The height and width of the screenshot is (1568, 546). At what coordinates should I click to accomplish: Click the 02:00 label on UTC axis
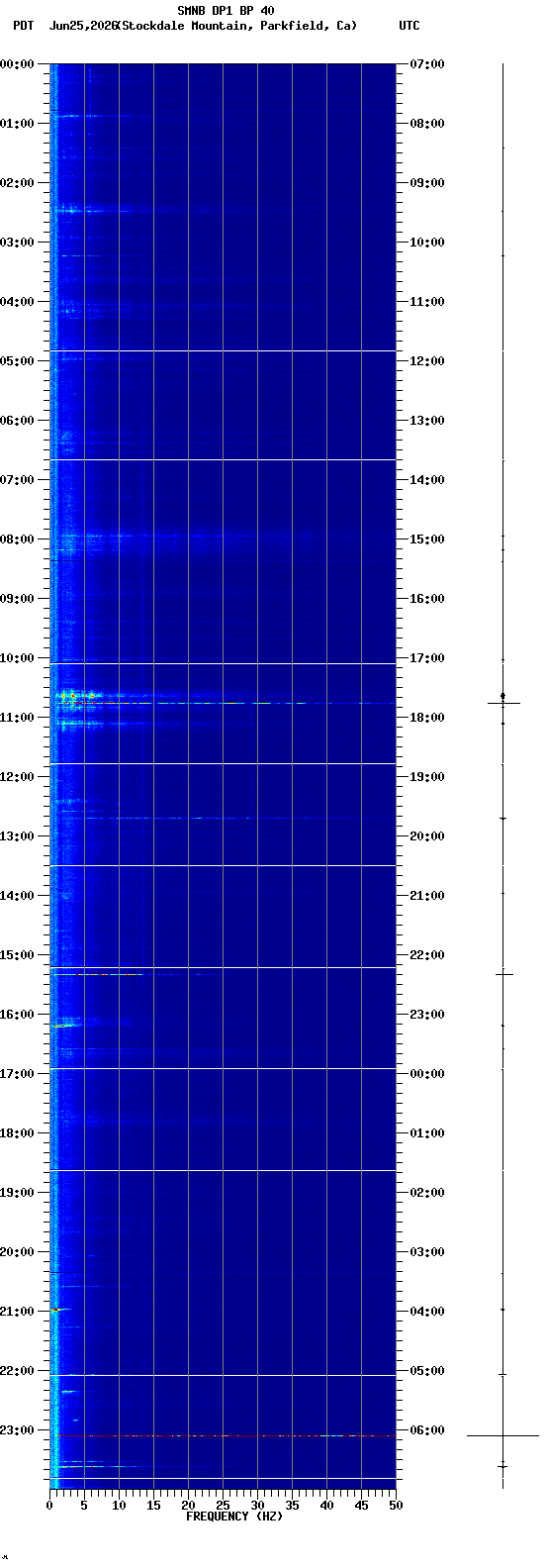[427, 1193]
